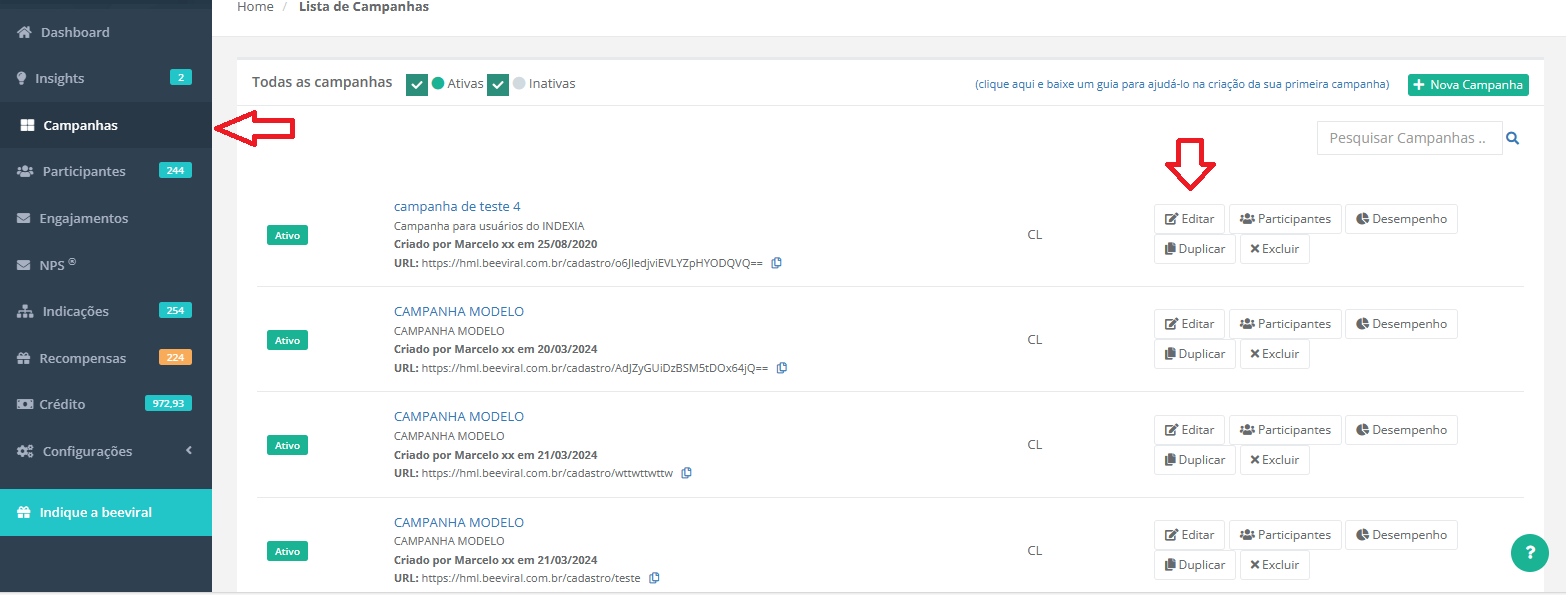This screenshot has height=595, width=1566.
Task: Click Editar for wttwttwttw campaign
Action: tap(1189, 430)
